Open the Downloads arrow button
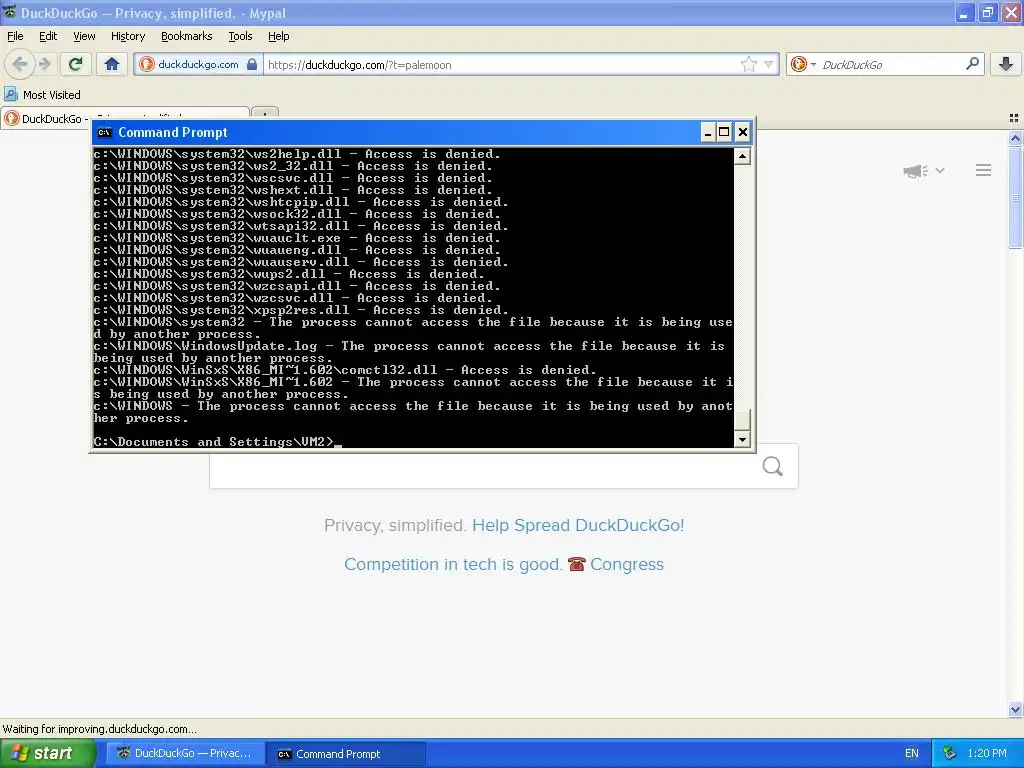Image resolution: width=1024 pixels, height=768 pixels. [x=1006, y=64]
